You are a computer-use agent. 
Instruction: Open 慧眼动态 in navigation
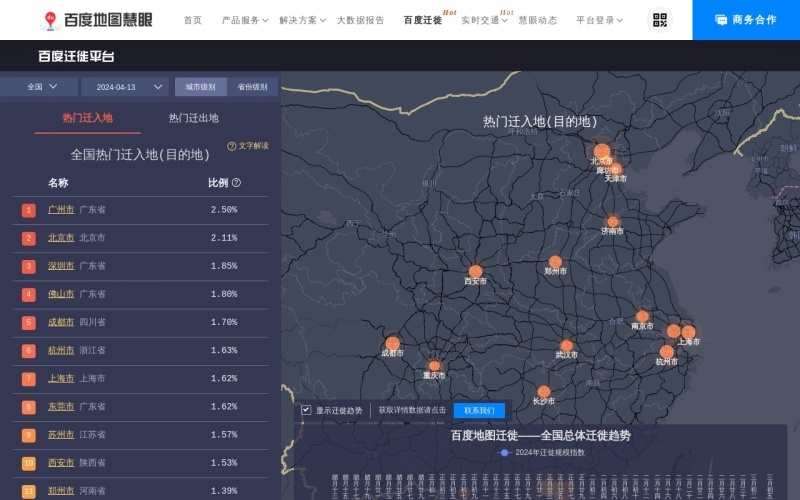tap(537, 20)
